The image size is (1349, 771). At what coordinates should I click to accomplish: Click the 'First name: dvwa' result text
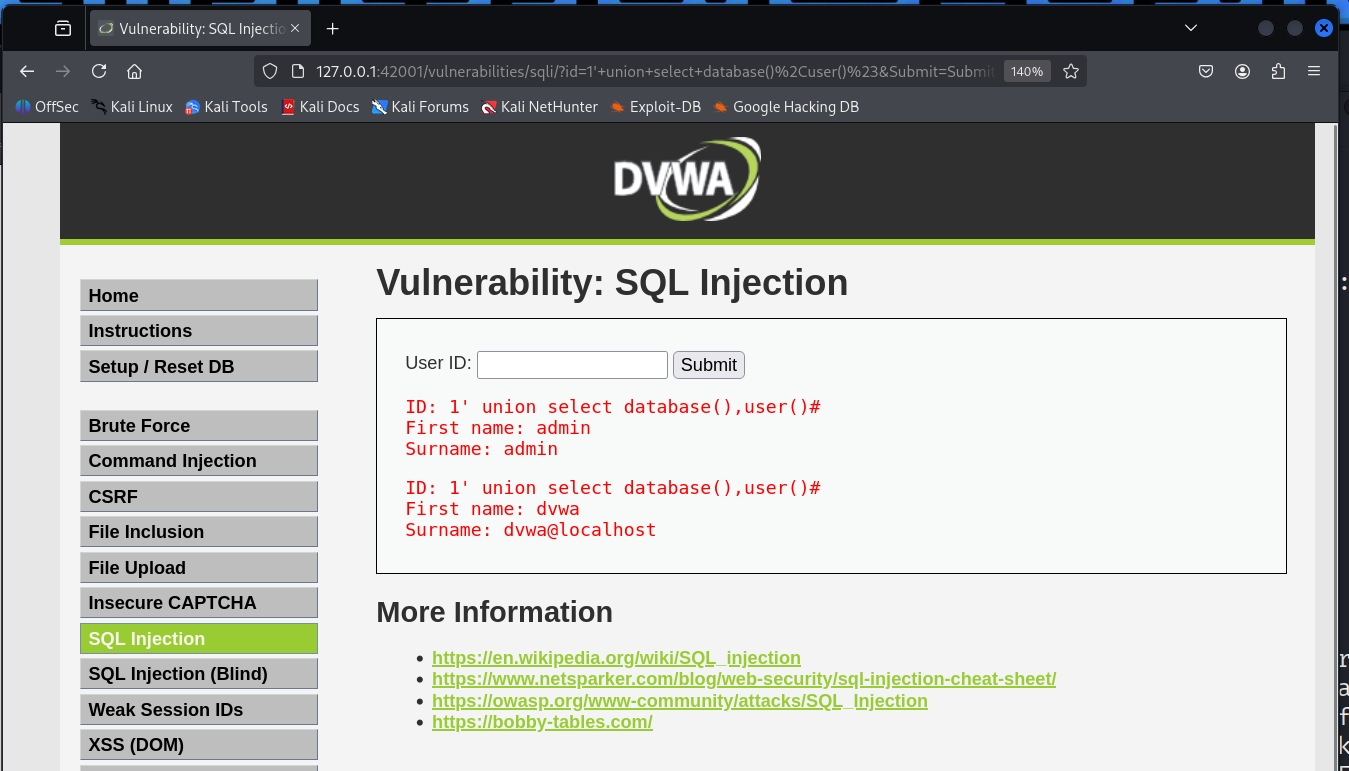(492, 509)
